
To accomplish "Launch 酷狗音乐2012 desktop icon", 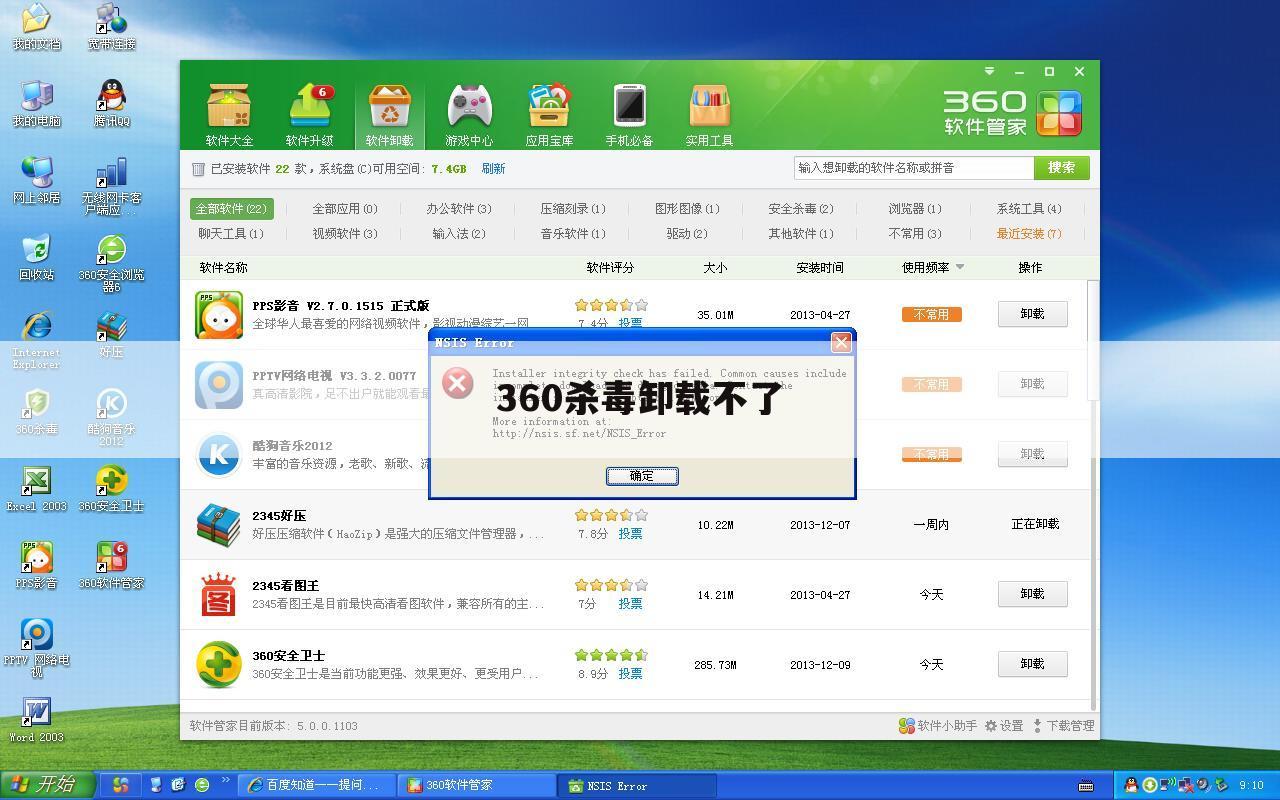I will 111,417.
